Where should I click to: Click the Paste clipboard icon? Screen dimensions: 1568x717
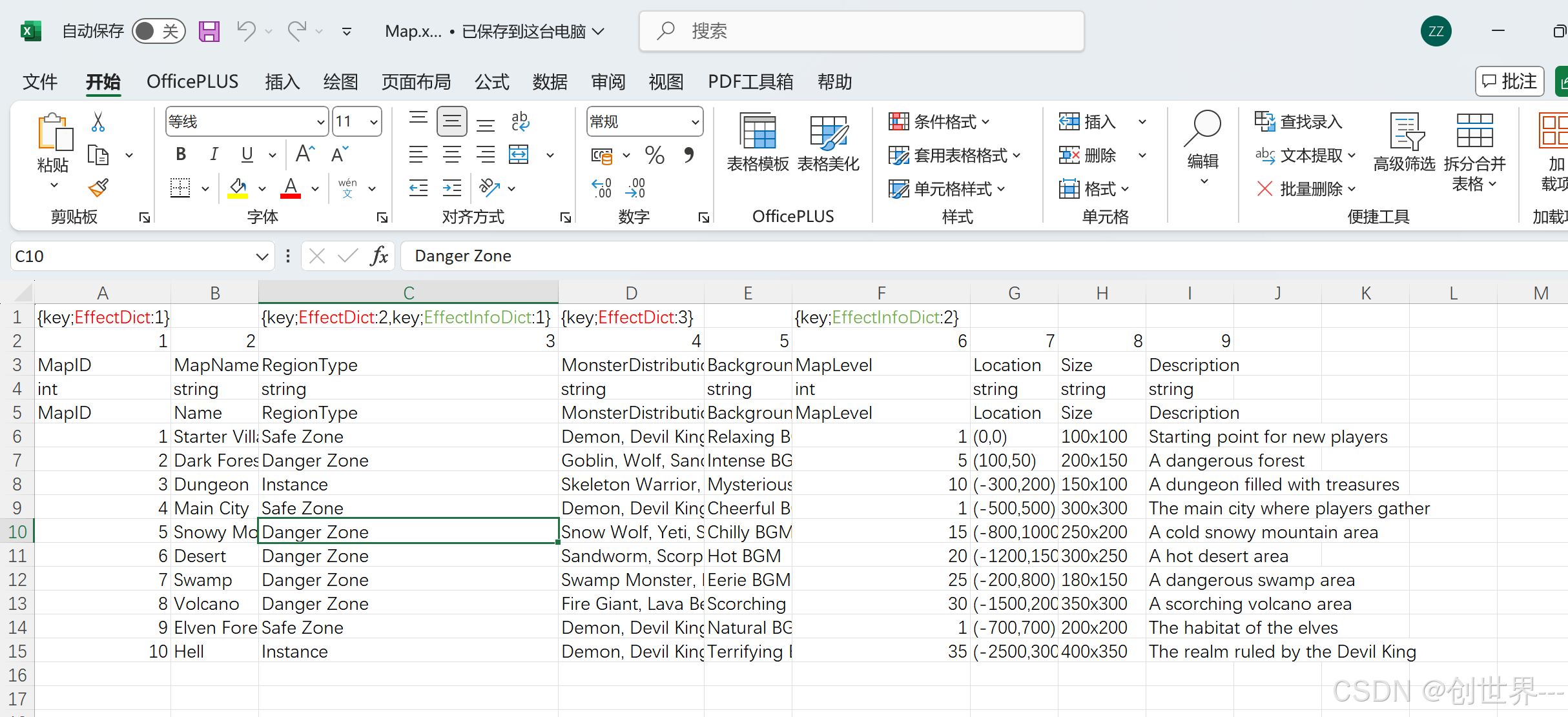(x=54, y=132)
